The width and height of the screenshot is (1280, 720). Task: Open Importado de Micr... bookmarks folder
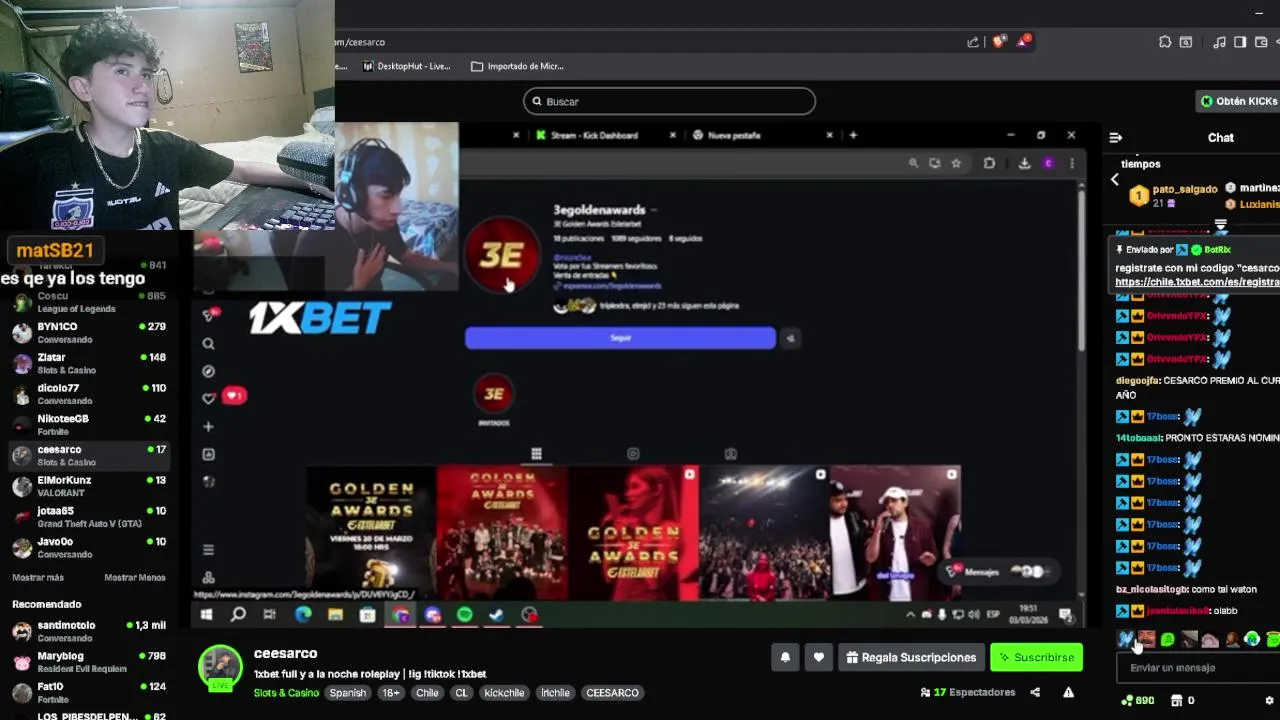[x=518, y=66]
